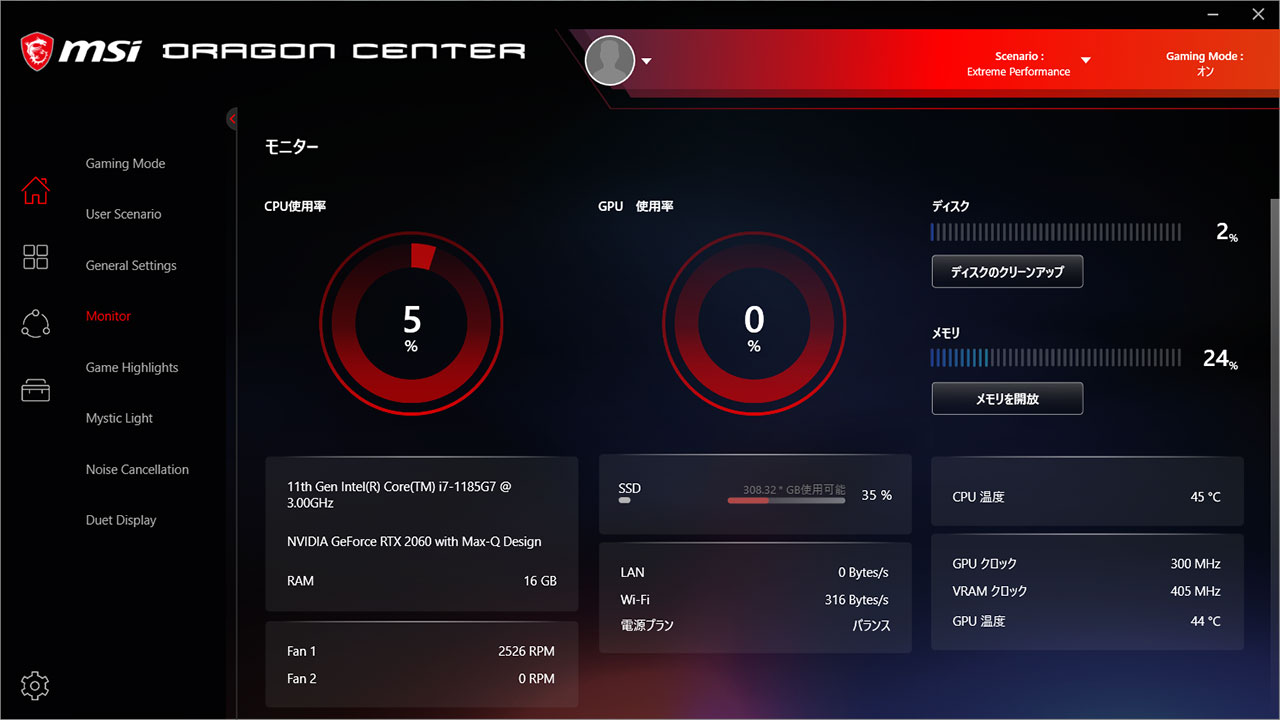The height and width of the screenshot is (720, 1280).
Task: Open the User Scenario menu item
Action: [x=123, y=214]
